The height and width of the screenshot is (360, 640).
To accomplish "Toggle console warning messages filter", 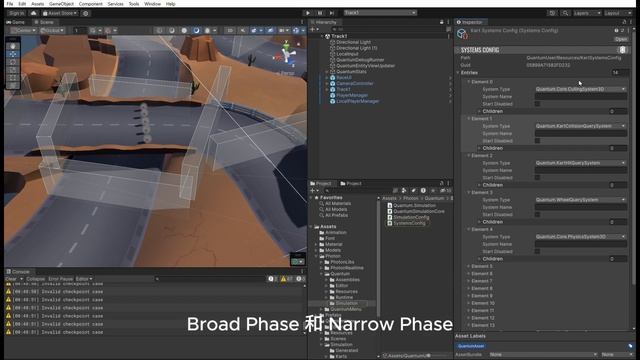I will click(287, 279).
